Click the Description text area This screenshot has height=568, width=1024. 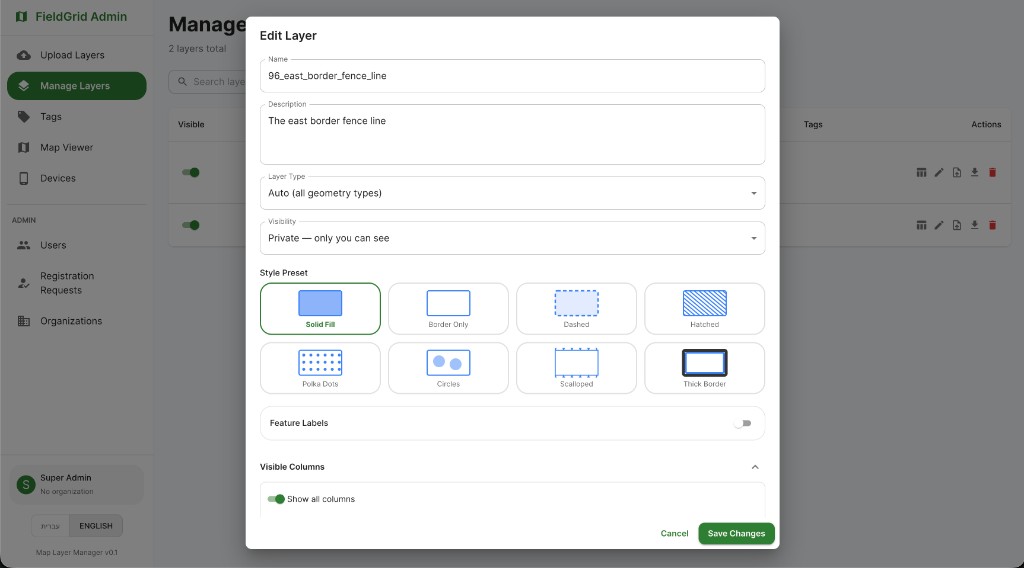[x=513, y=134]
